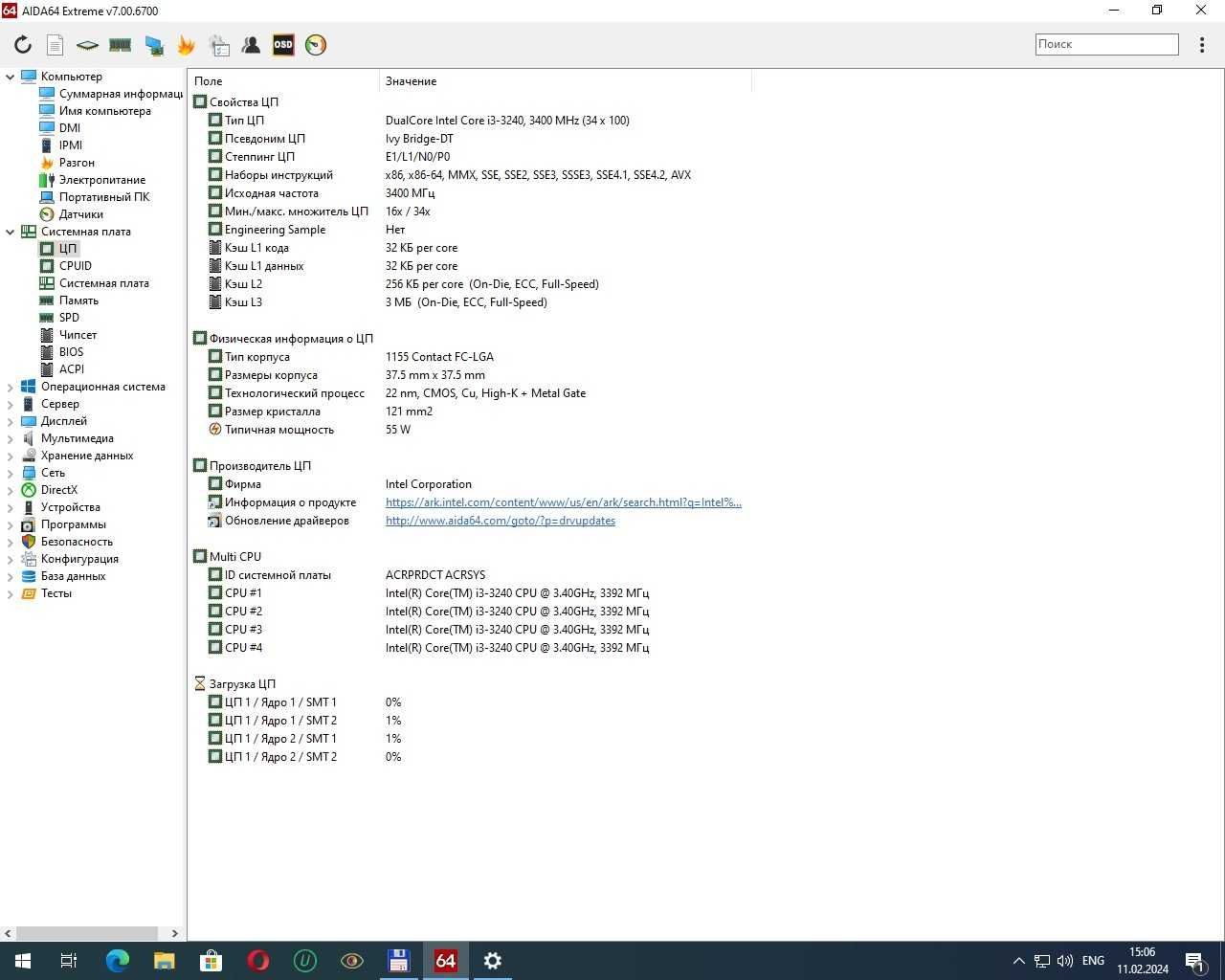The height and width of the screenshot is (980, 1225).
Task: Click the memory module toolbar icon
Action: tap(120, 45)
